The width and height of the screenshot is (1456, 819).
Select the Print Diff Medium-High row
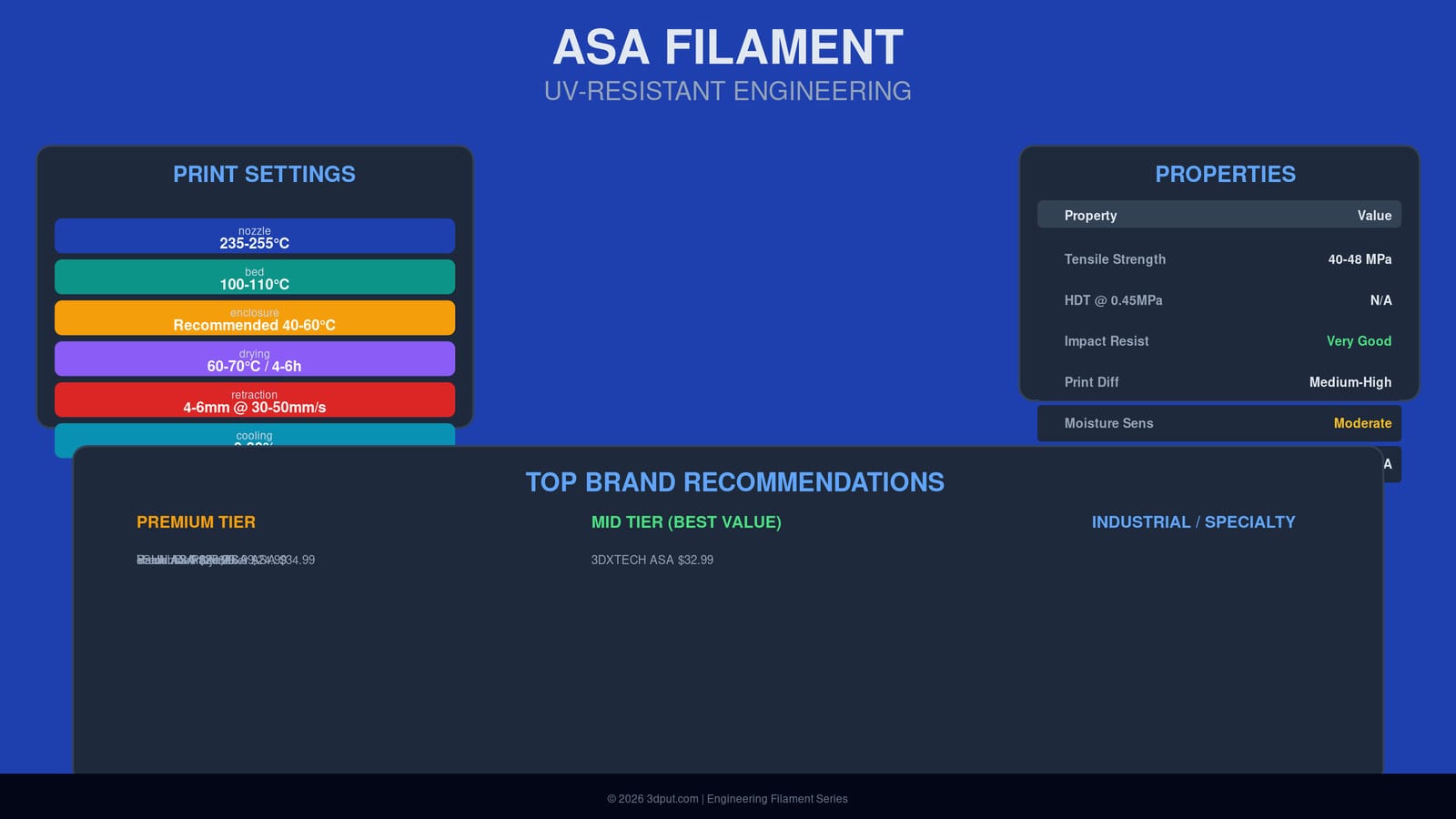(x=1218, y=382)
